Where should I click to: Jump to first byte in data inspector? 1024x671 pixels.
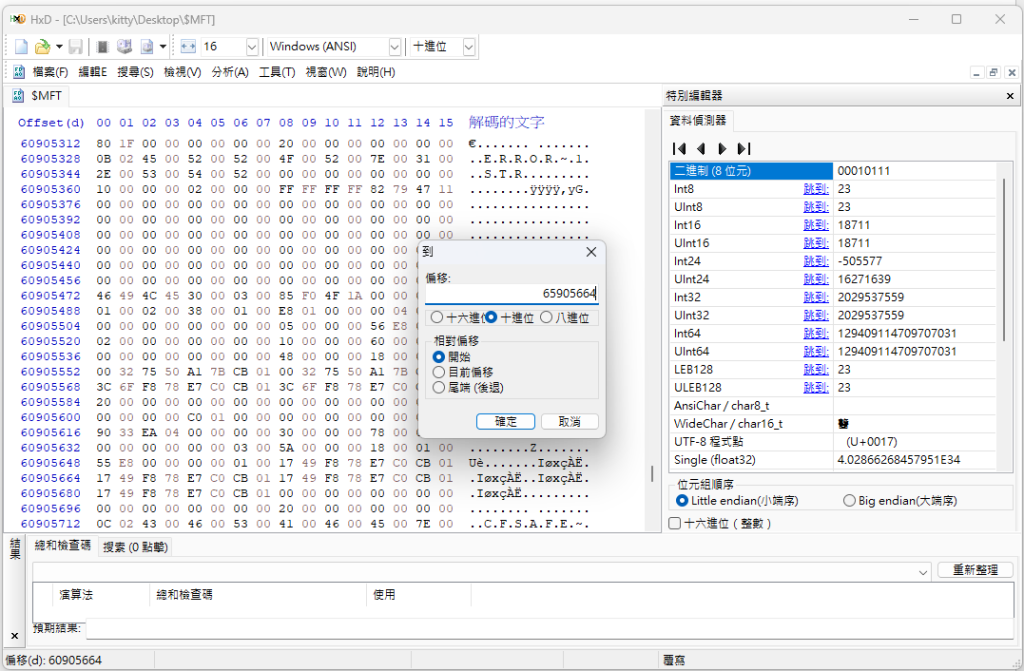[679, 148]
